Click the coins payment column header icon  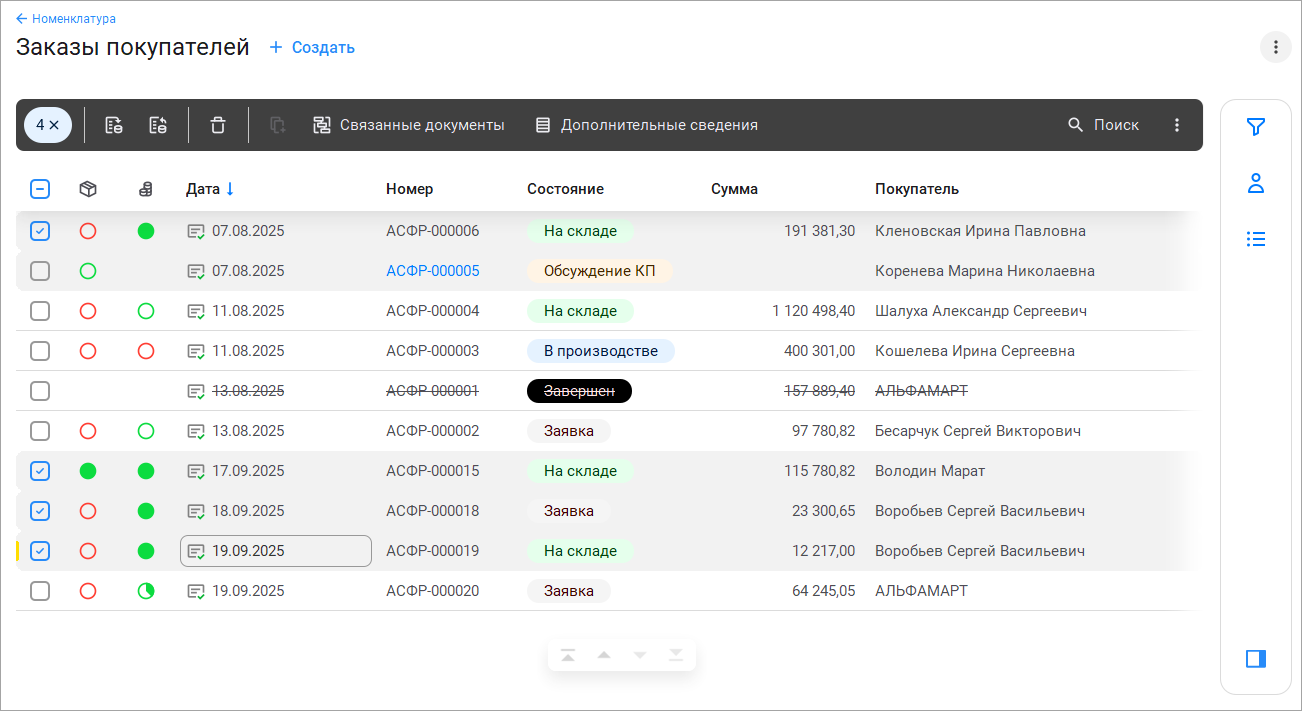coord(146,189)
